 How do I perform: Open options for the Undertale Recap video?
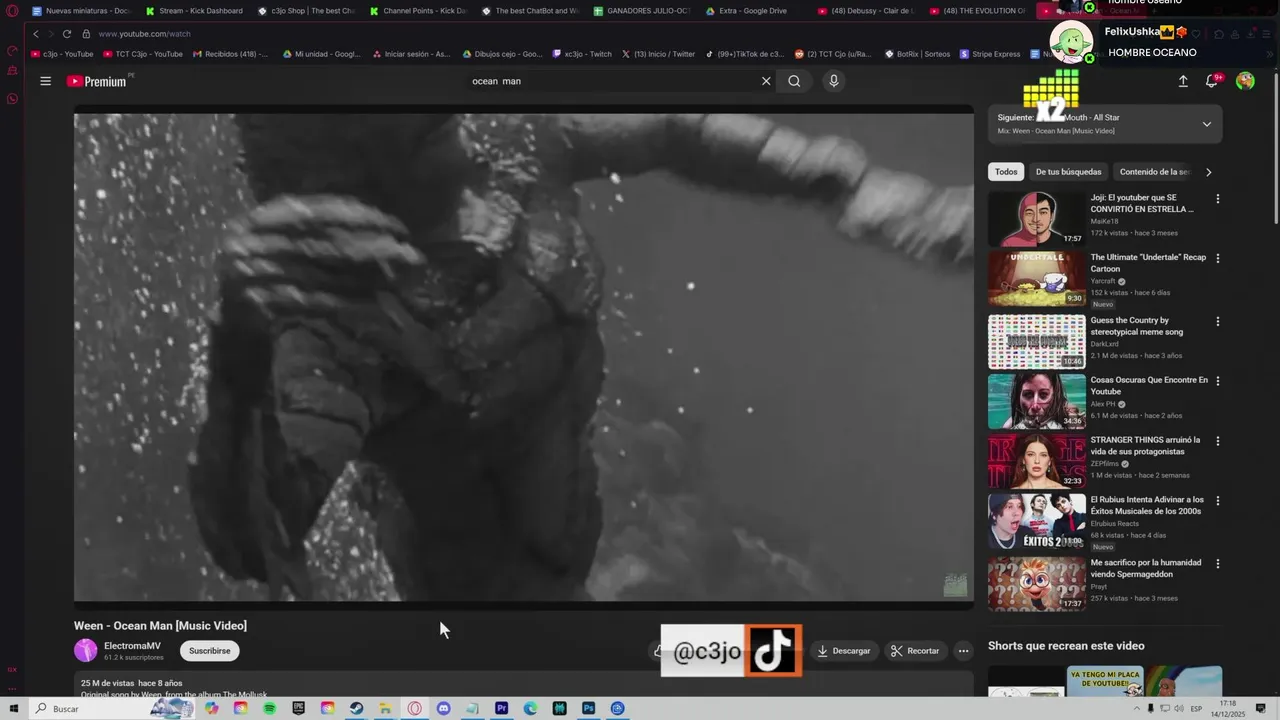(1217, 258)
